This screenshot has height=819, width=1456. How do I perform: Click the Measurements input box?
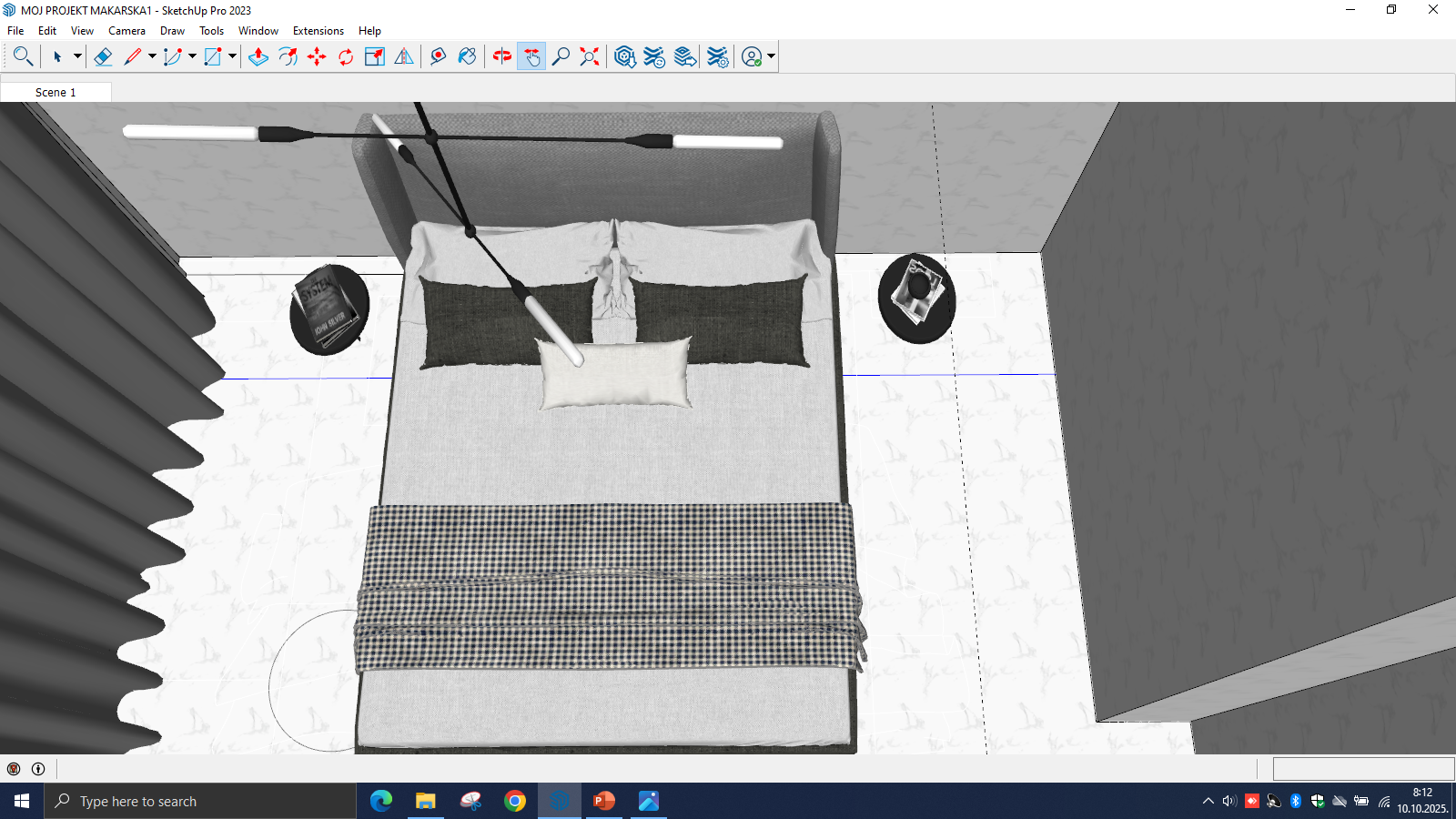(x=1362, y=769)
